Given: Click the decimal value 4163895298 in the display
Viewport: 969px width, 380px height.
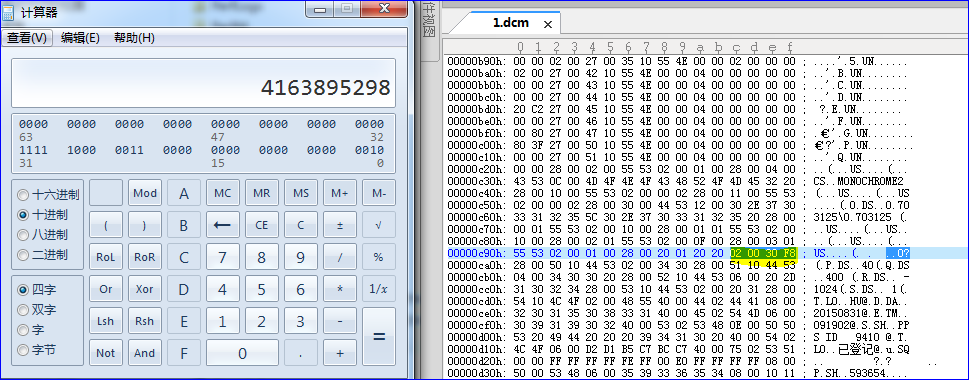Looking at the screenshot, I should 326,87.
